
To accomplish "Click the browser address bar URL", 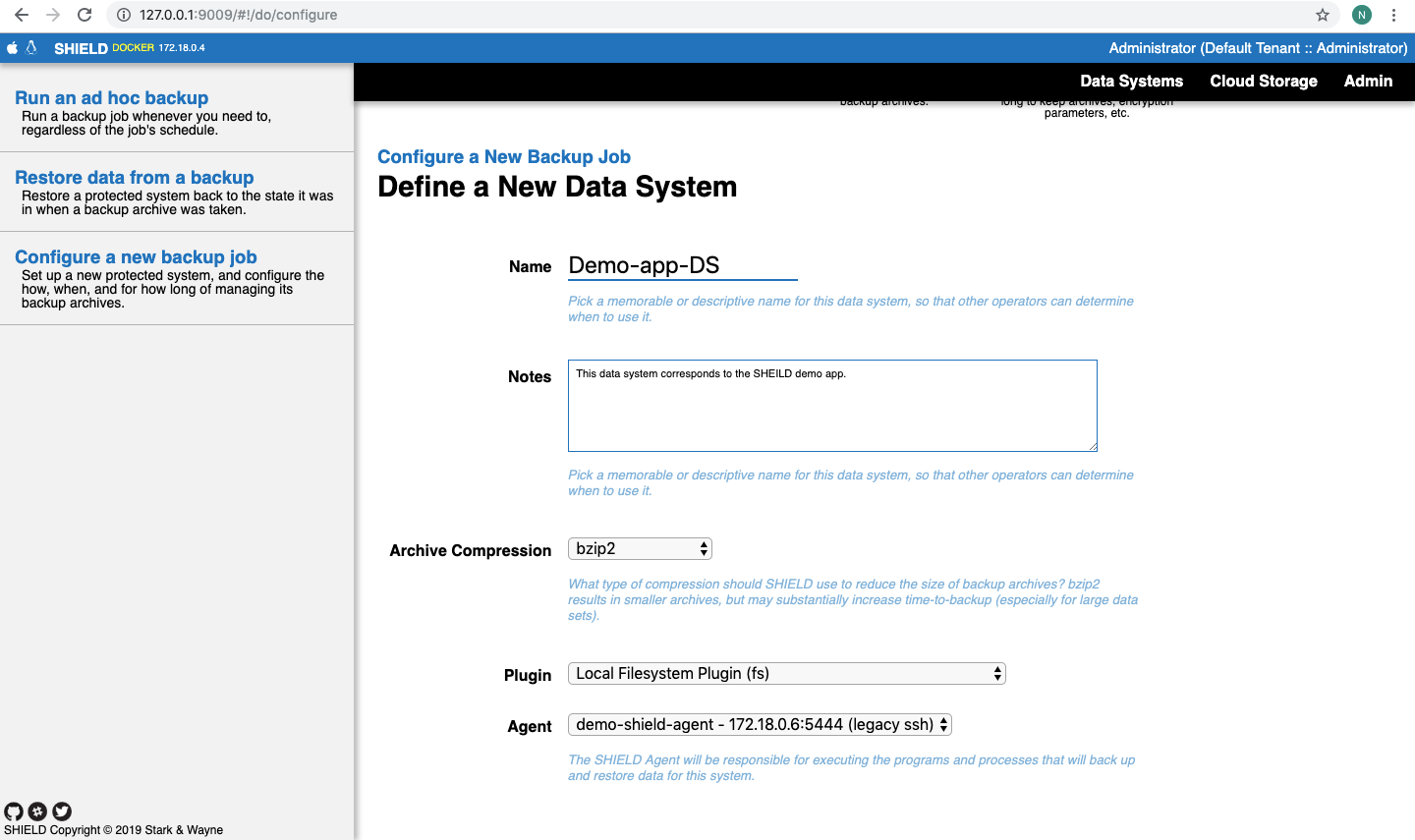I will tap(238, 15).
